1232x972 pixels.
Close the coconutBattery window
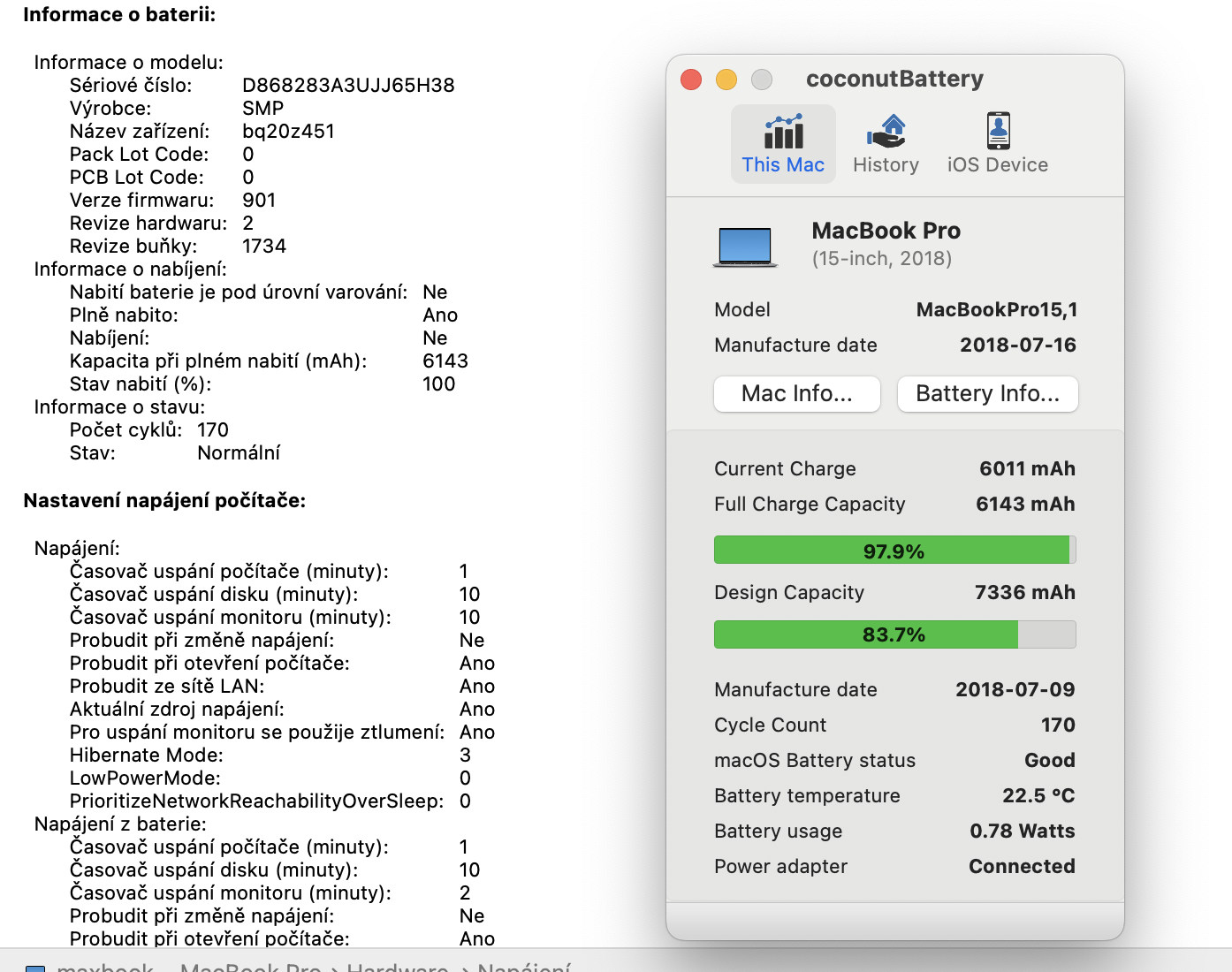coord(691,80)
